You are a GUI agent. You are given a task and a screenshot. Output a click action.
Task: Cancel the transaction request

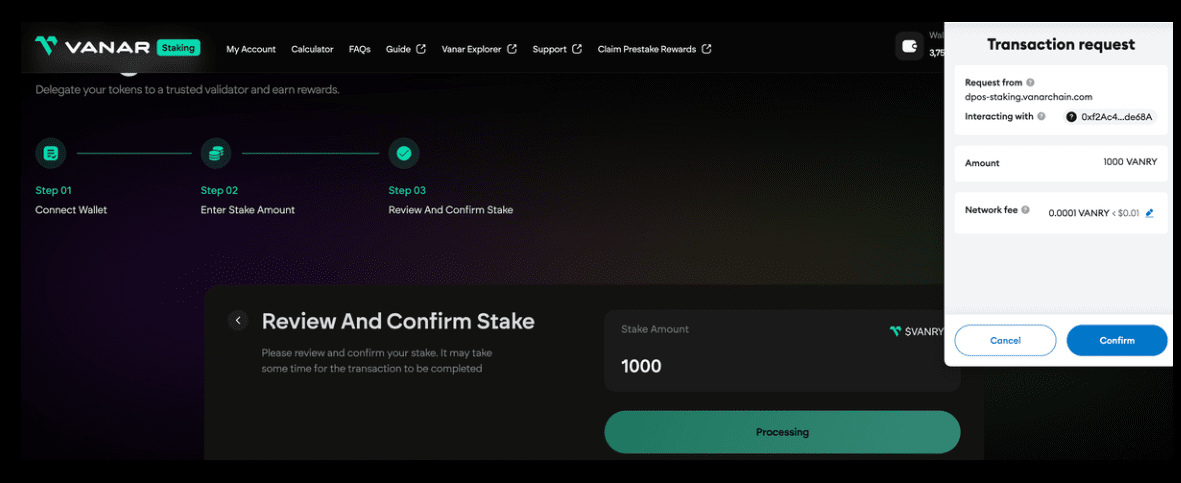(1005, 340)
